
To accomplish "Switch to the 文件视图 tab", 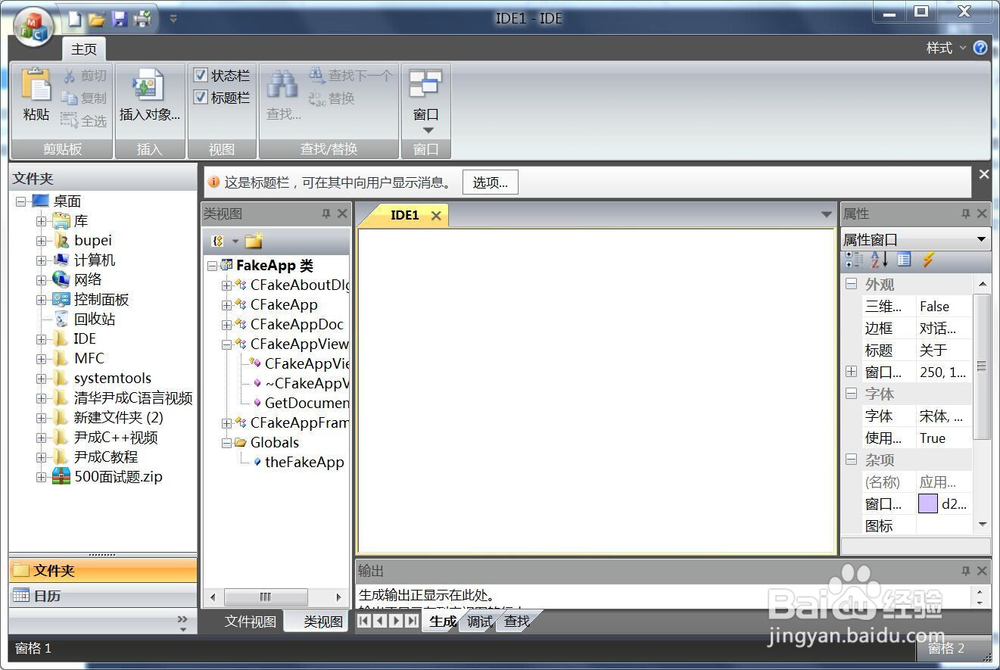I will [x=251, y=621].
